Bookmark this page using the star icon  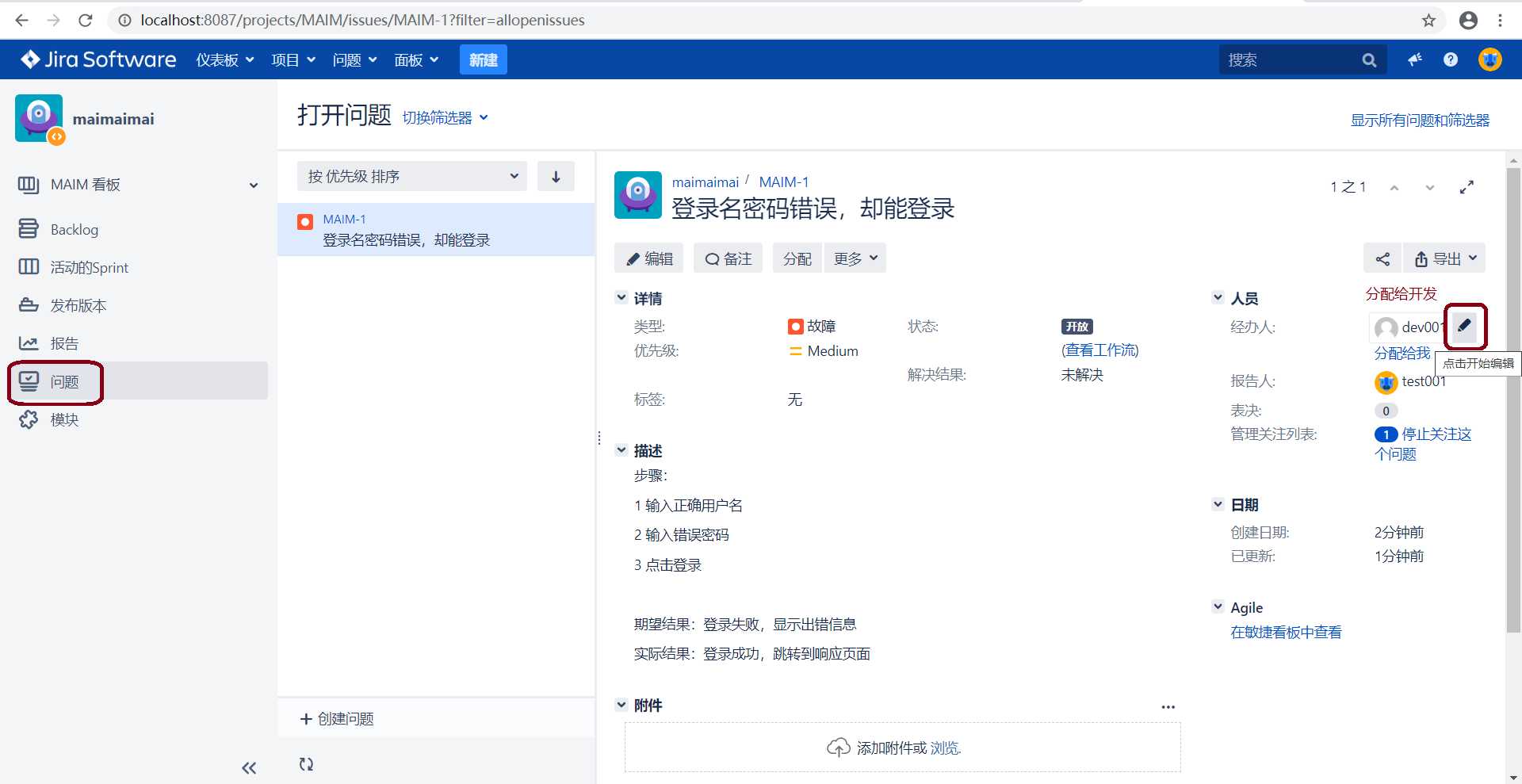pyautogui.click(x=1428, y=20)
